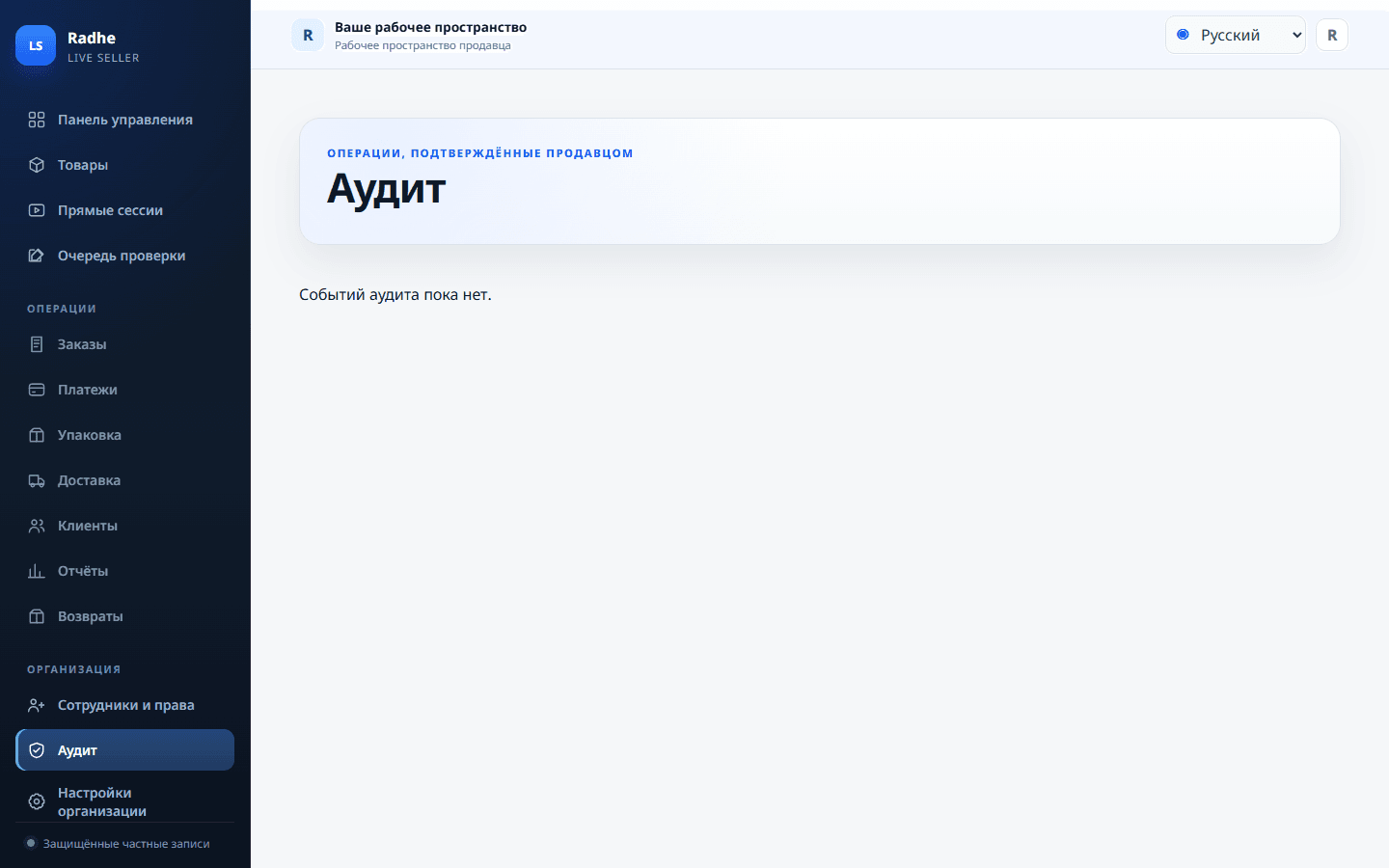Viewport: 1389px width, 868px height.
Task: Click the add-user icon beside Сотрудники и права
Action: click(x=37, y=705)
